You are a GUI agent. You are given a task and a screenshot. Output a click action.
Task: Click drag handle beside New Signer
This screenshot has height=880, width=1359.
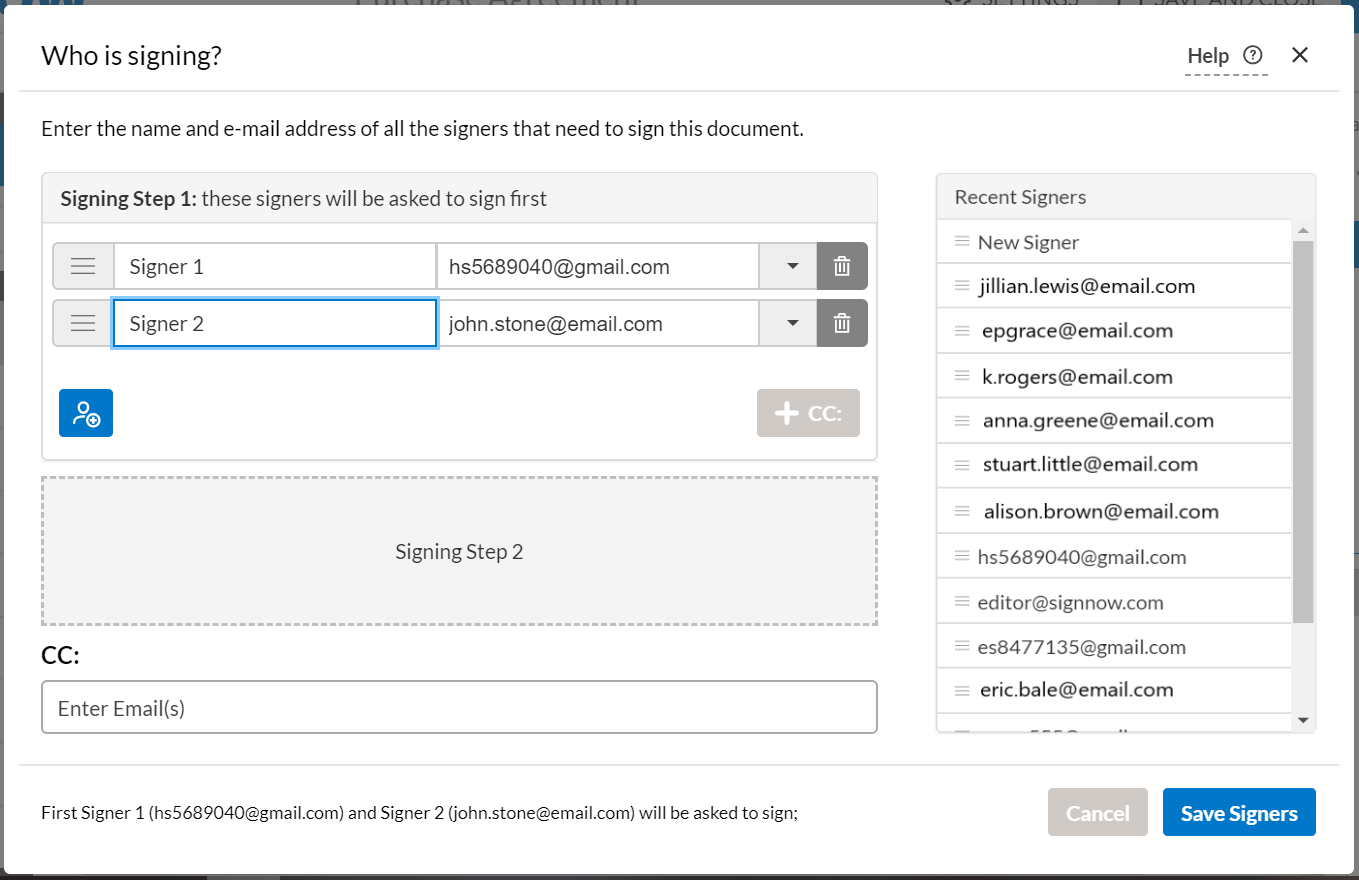(962, 242)
